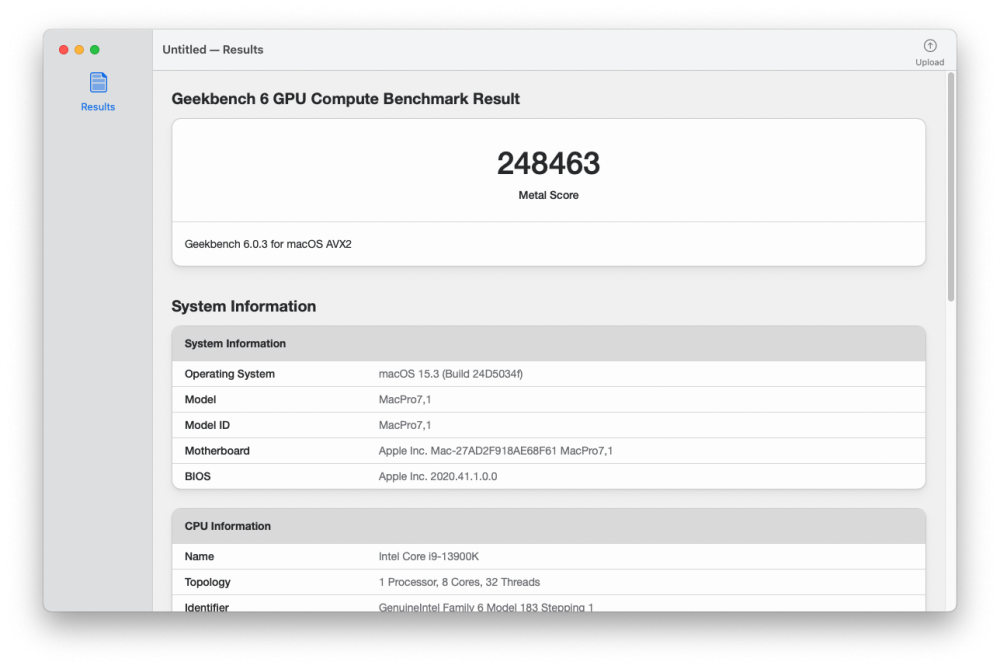The image size is (1000, 669).
Task: Click the Metal Score label
Action: click(x=548, y=195)
